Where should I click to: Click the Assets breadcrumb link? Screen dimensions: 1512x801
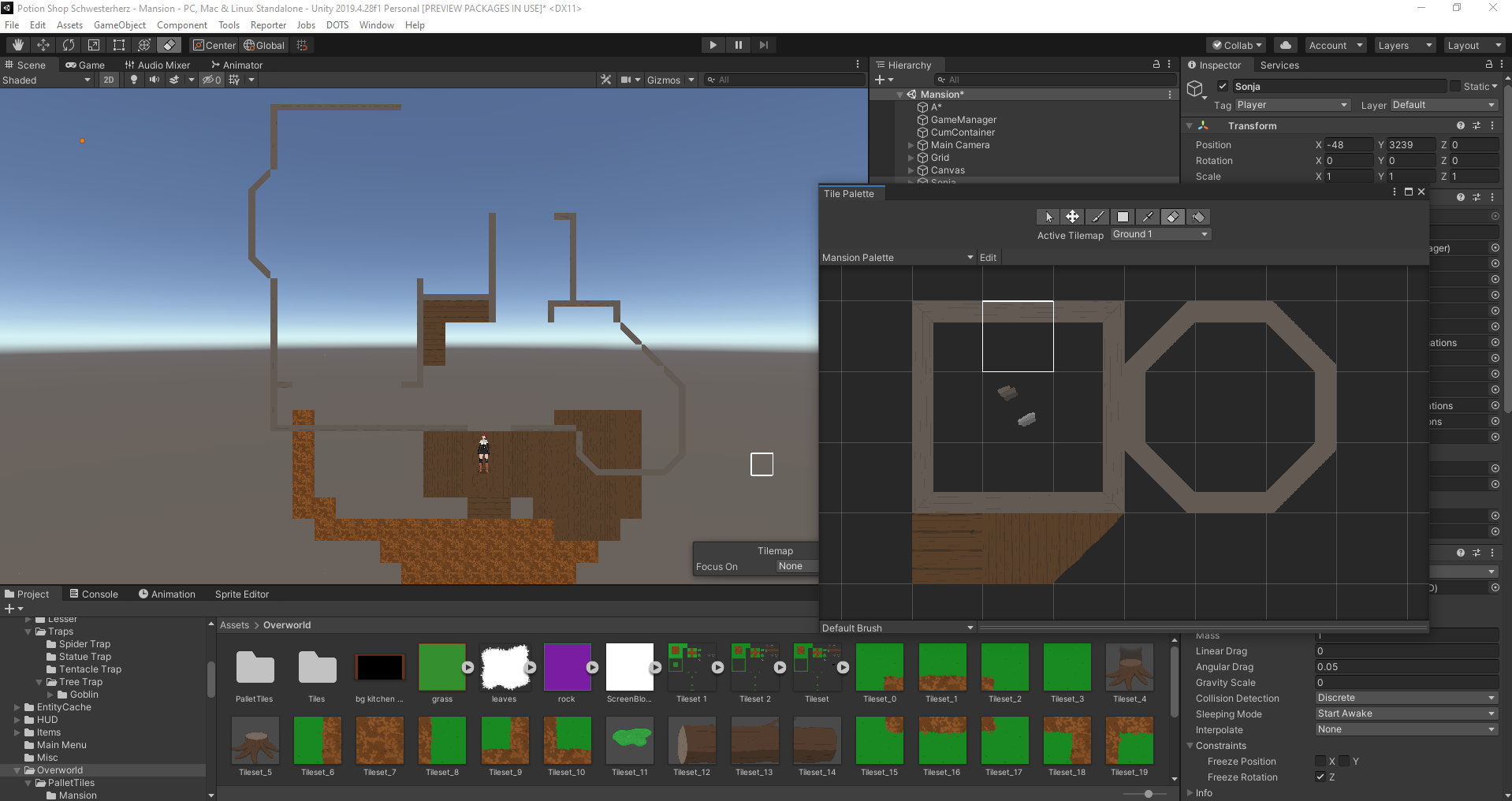(234, 625)
